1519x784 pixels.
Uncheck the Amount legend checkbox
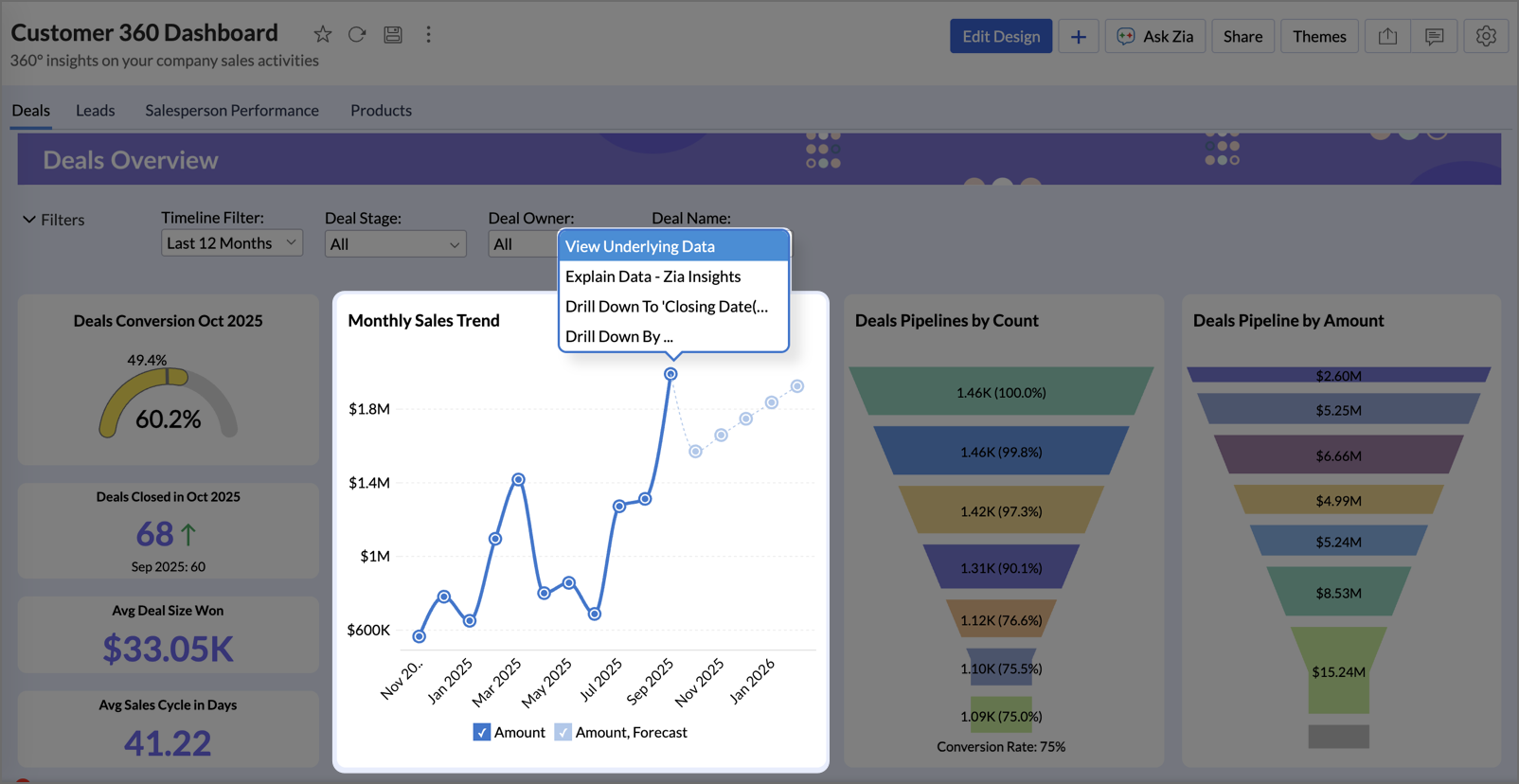(x=482, y=732)
